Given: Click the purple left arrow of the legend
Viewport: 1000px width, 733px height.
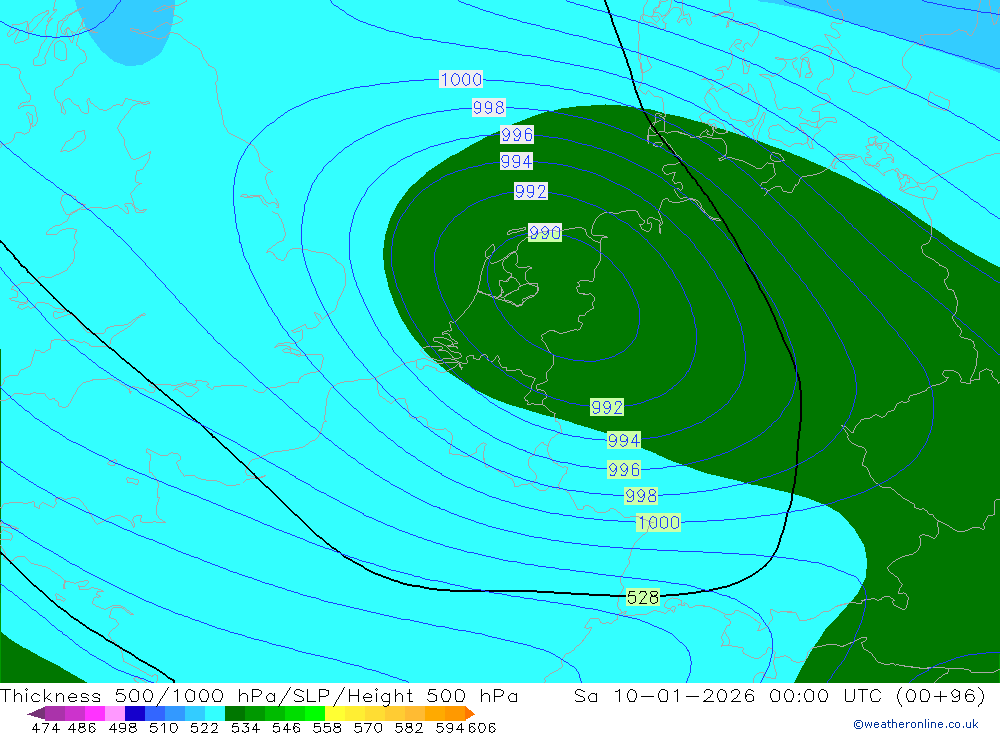Looking at the screenshot, I should (36, 713).
